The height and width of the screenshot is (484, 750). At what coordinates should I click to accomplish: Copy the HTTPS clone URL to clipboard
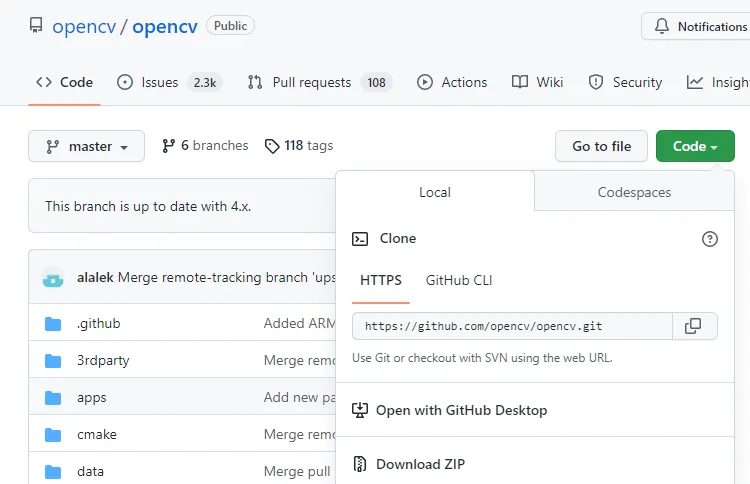coord(693,326)
